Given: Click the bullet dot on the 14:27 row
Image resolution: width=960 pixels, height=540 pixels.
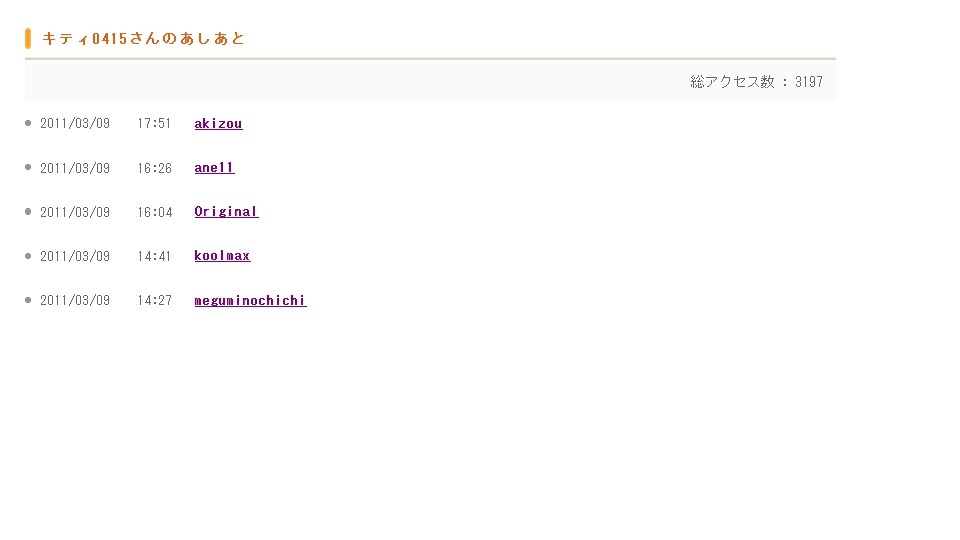Looking at the screenshot, I should (28, 299).
